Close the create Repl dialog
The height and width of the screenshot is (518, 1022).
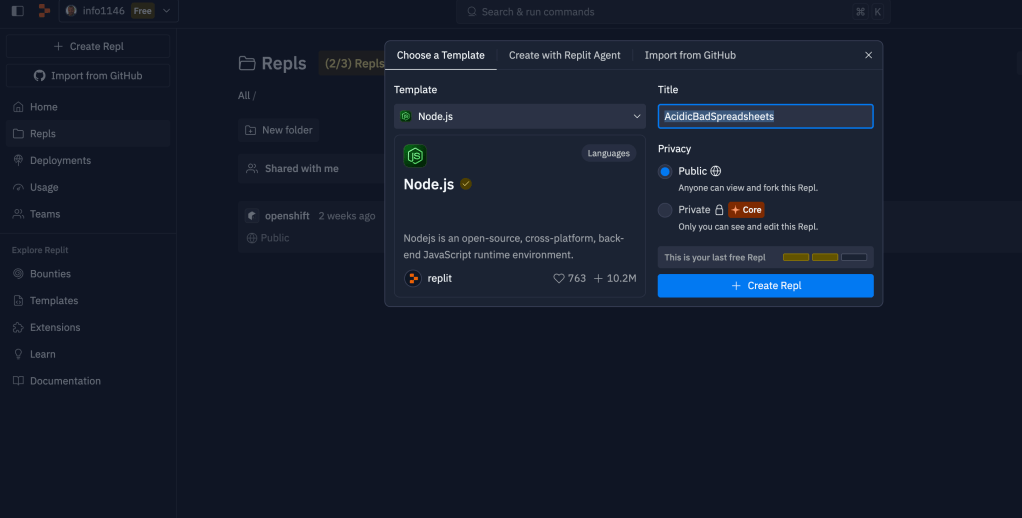[868, 55]
